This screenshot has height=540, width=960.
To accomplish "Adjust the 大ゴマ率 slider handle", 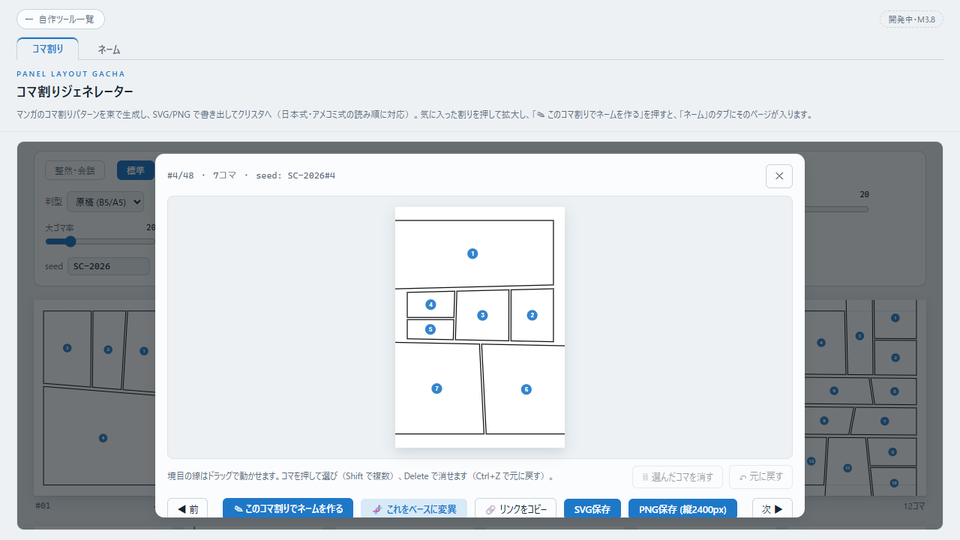I will click(x=70, y=241).
